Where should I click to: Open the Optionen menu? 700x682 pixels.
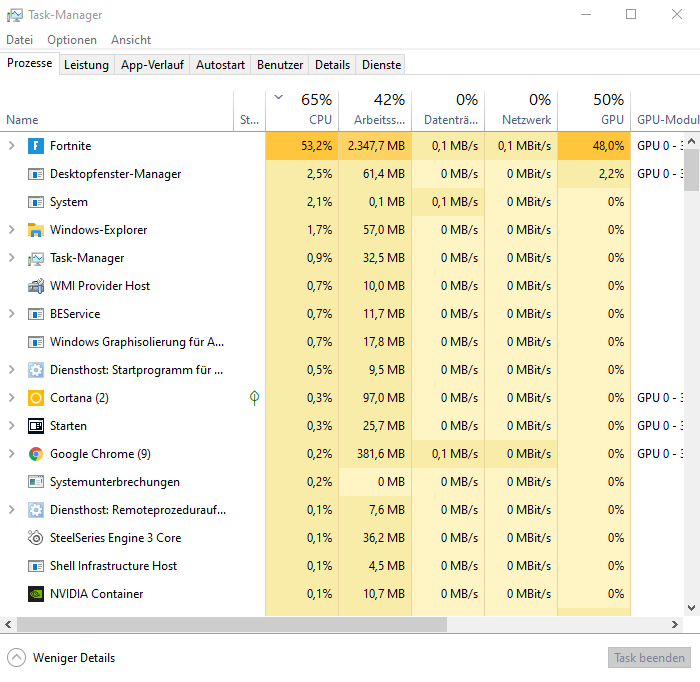click(x=72, y=40)
